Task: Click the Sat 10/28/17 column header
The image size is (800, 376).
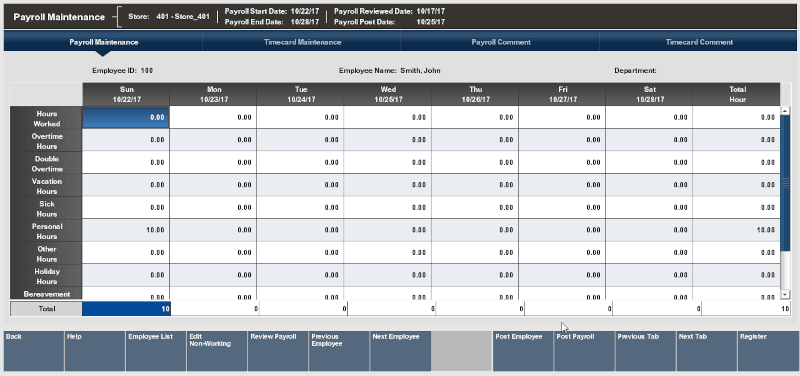Action: pos(649,94)
